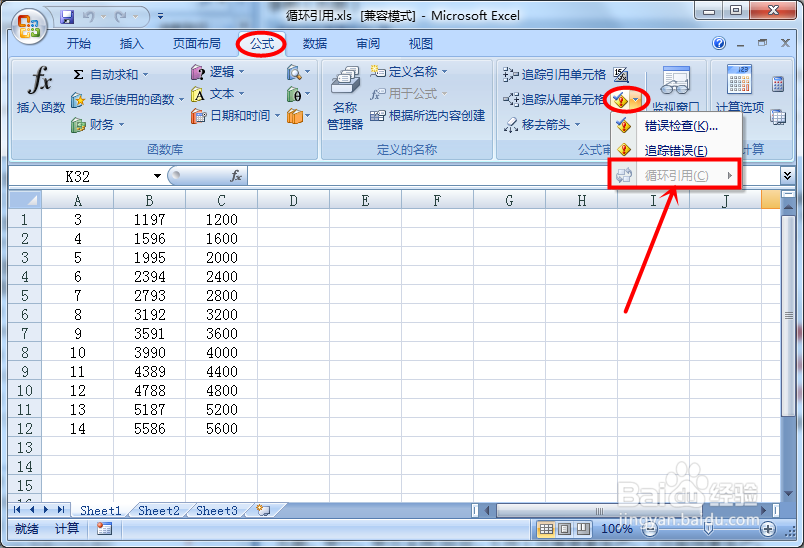Choose 追踪错误(E) from the menu
The width and height of the screenshot is (804, 548).
(x=676, y=150)
